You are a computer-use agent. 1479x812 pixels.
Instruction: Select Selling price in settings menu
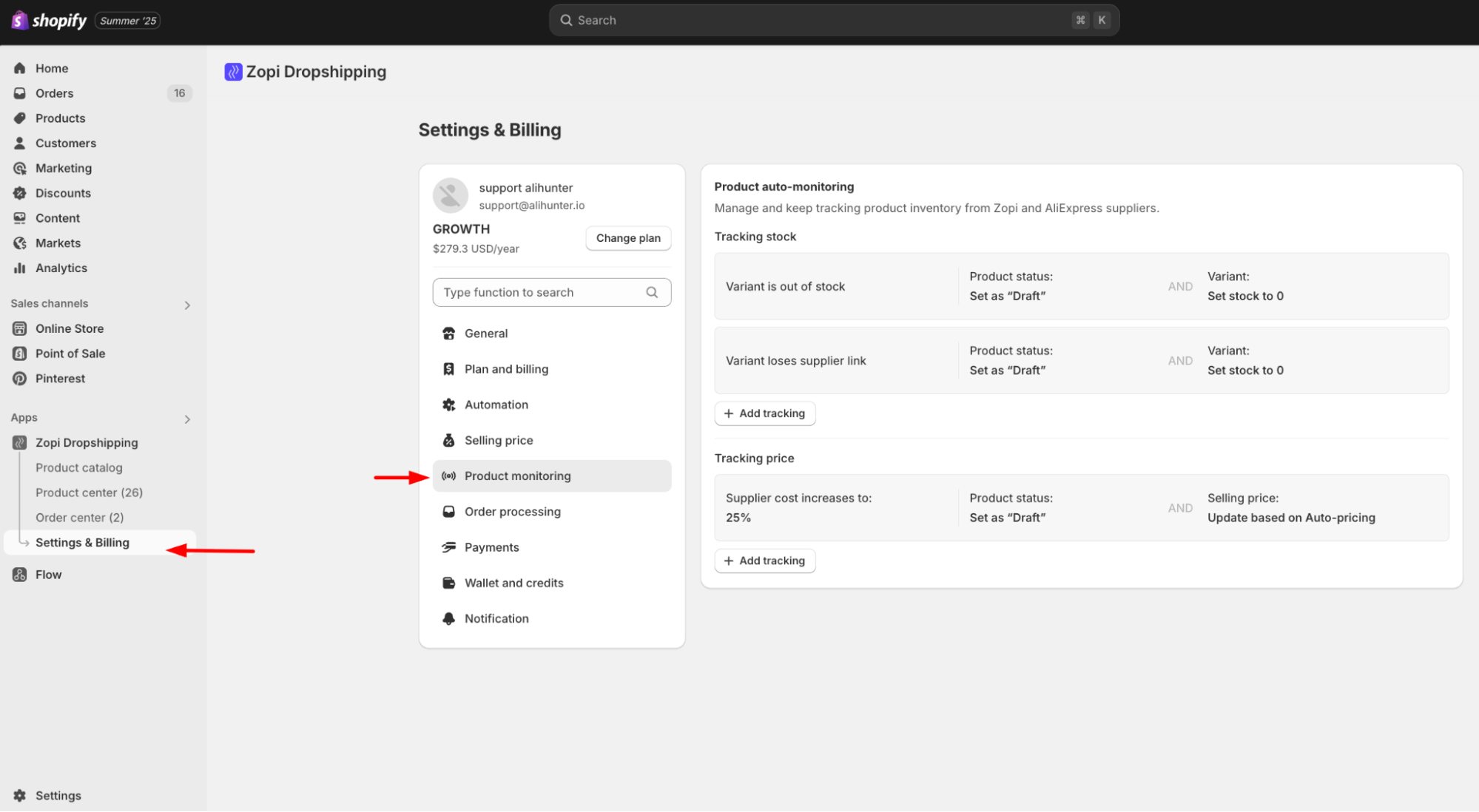[x=552, y=440]
